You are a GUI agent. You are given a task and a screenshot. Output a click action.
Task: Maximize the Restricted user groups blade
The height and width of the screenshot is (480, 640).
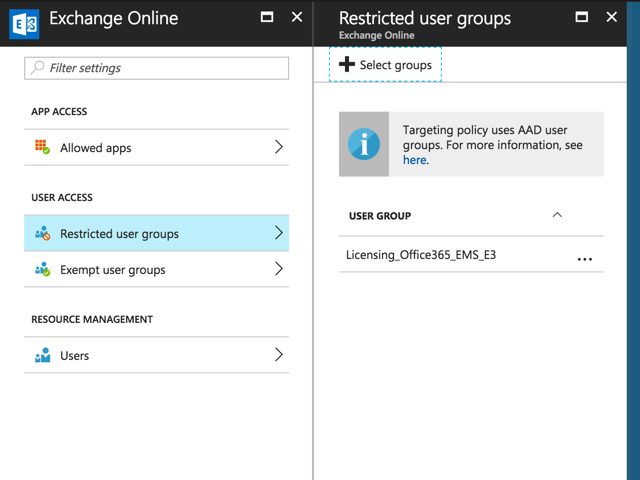tap(582, 17)
